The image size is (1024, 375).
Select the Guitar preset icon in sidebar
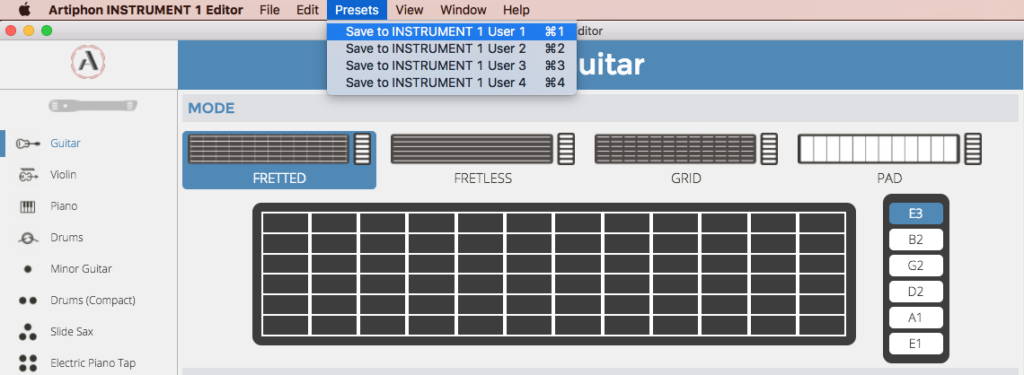27,143
